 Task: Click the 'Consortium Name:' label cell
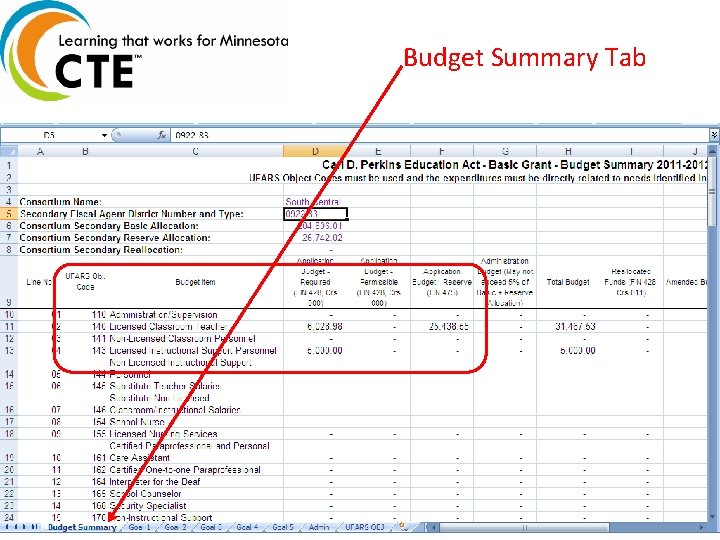tap(61, 202)
